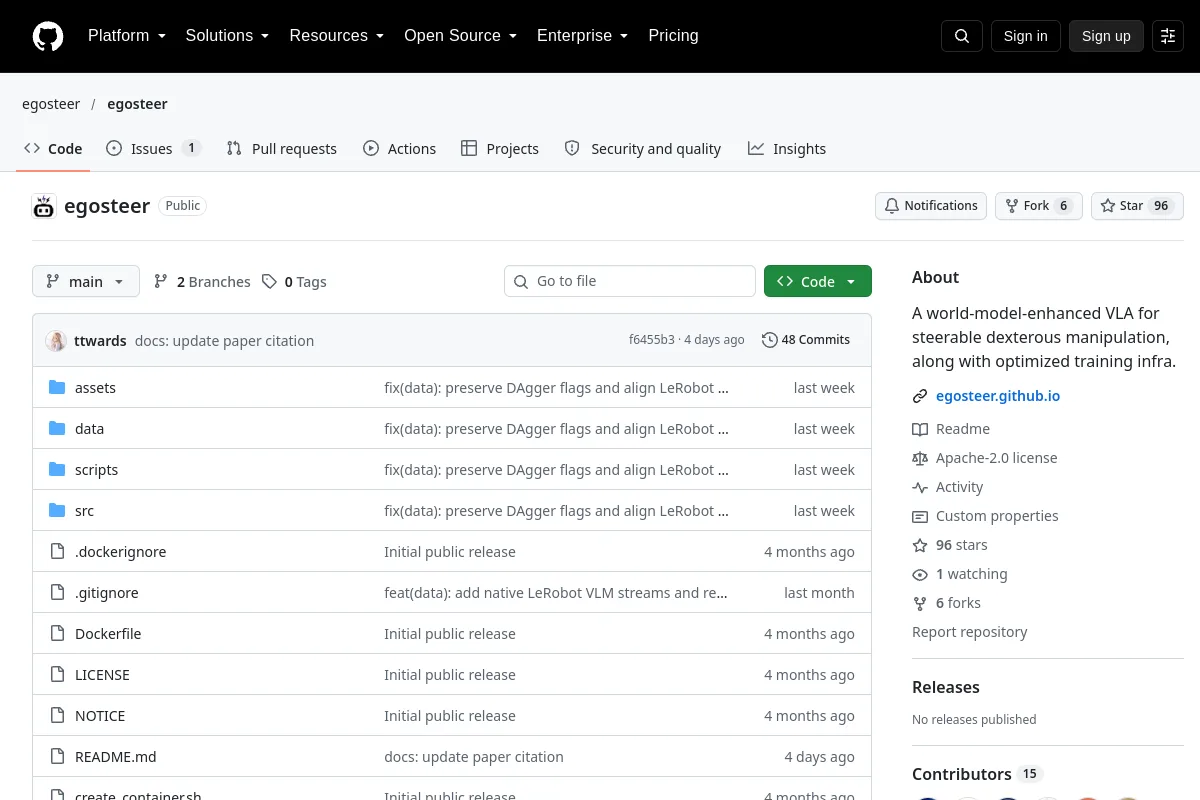Click the Readme book icon
The width and height of the screenshot is (1200, 800).
pyautogui.click(x=920, y=429)
